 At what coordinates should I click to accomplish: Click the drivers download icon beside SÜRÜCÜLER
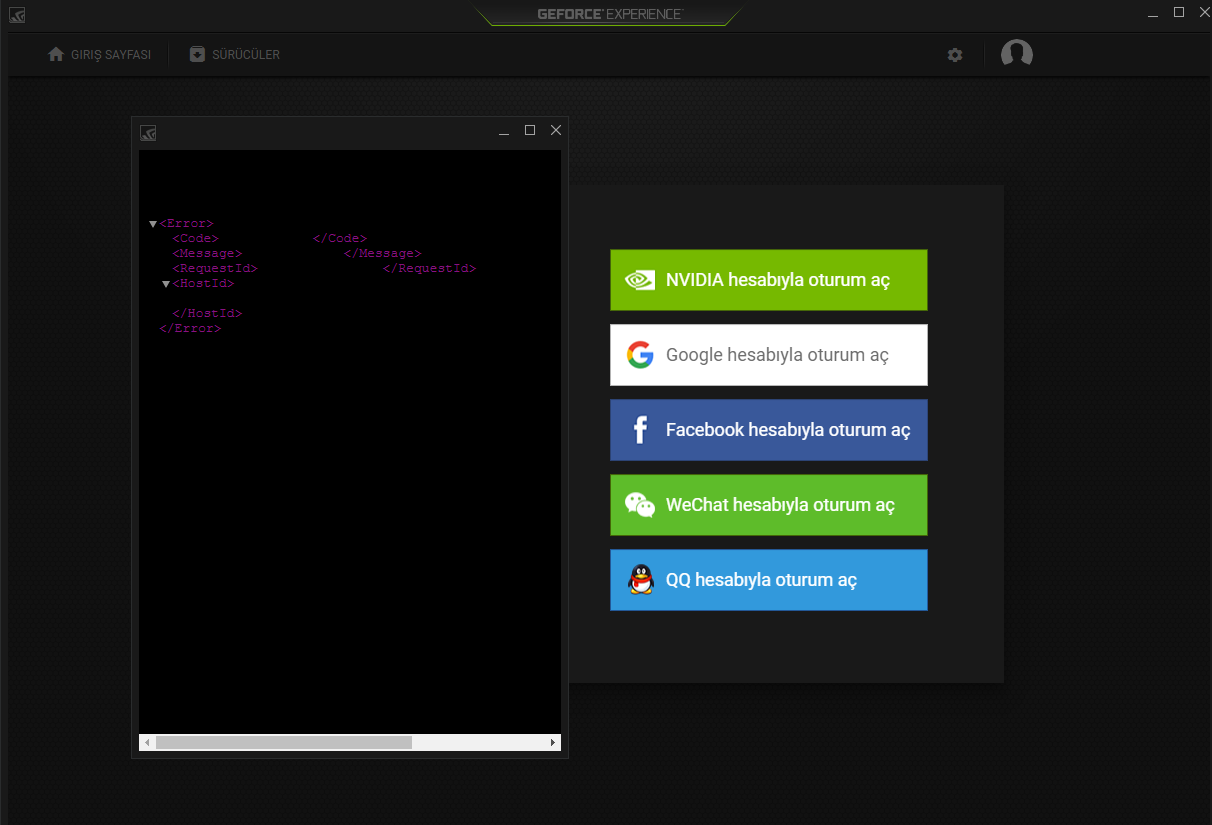(197, 54)
